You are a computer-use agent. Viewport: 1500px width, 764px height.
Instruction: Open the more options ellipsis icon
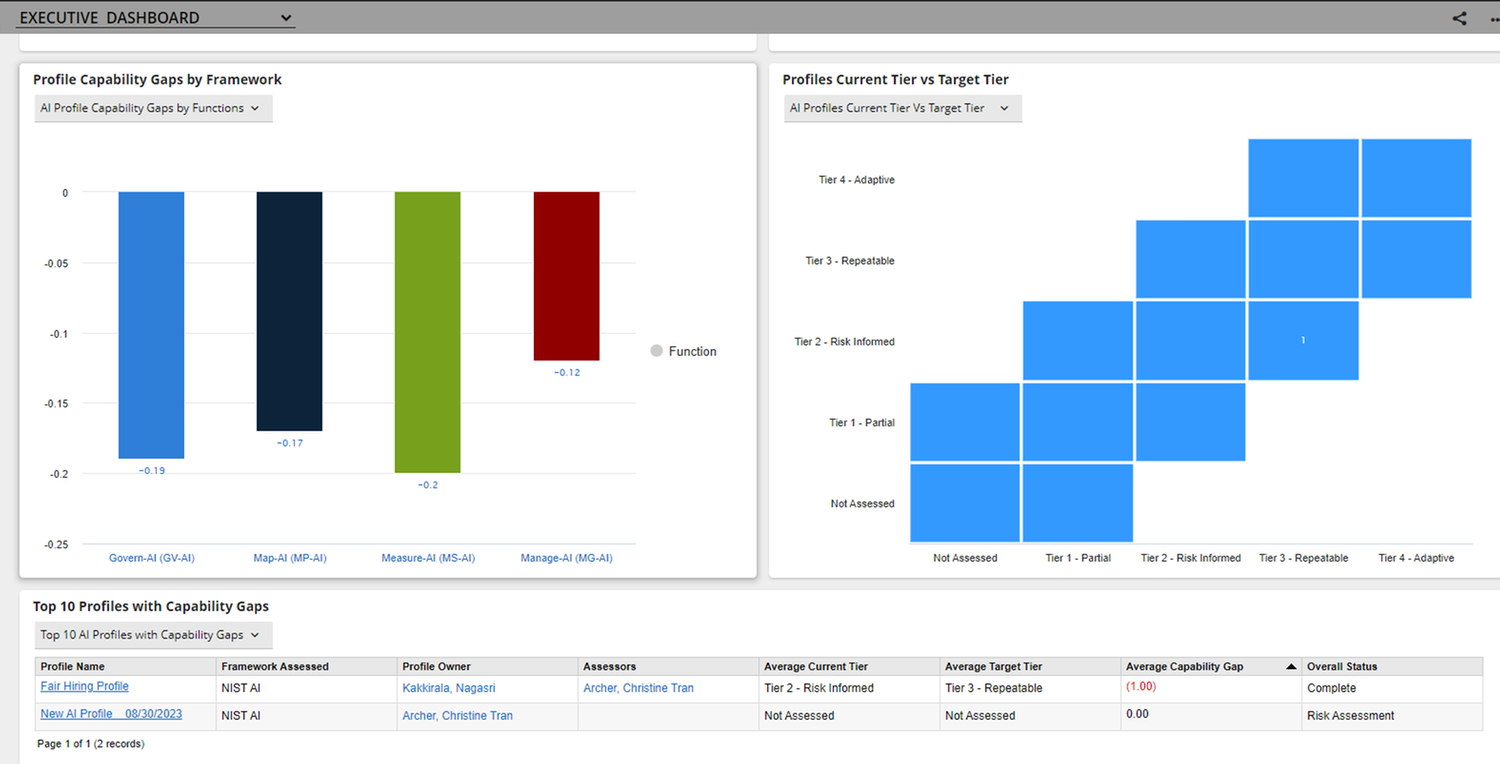pyautogui.click(x=1494, y=18)
